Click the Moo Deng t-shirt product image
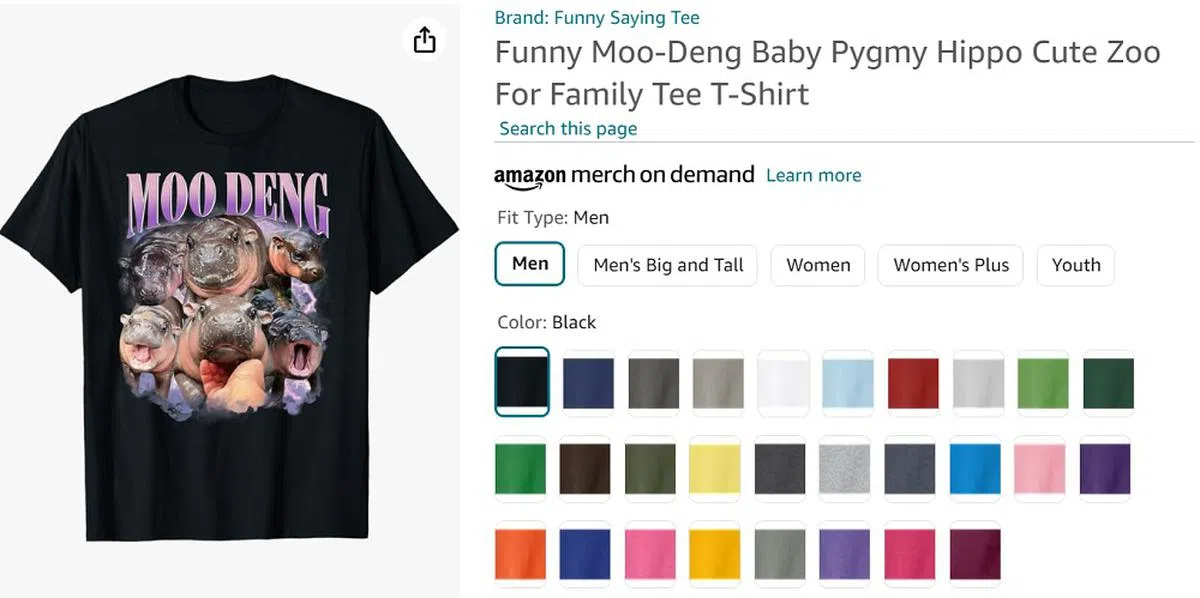The image size is (1200, 598). tap(230, 300)
